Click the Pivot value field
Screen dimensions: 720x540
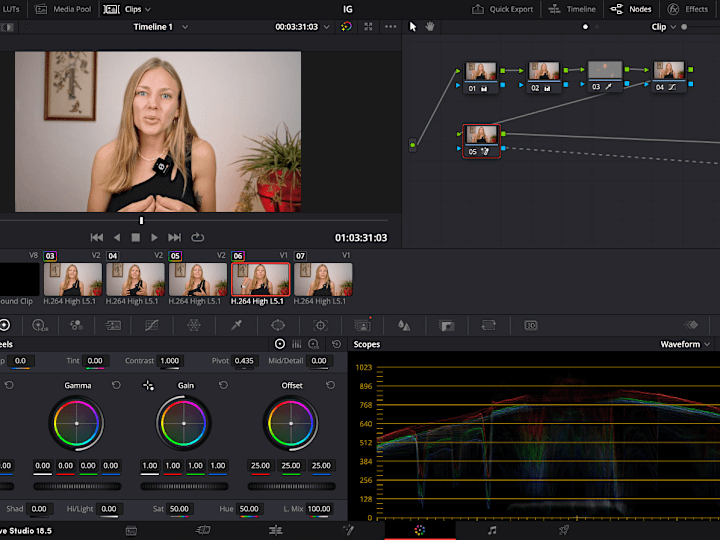click(x=244, y=361)
